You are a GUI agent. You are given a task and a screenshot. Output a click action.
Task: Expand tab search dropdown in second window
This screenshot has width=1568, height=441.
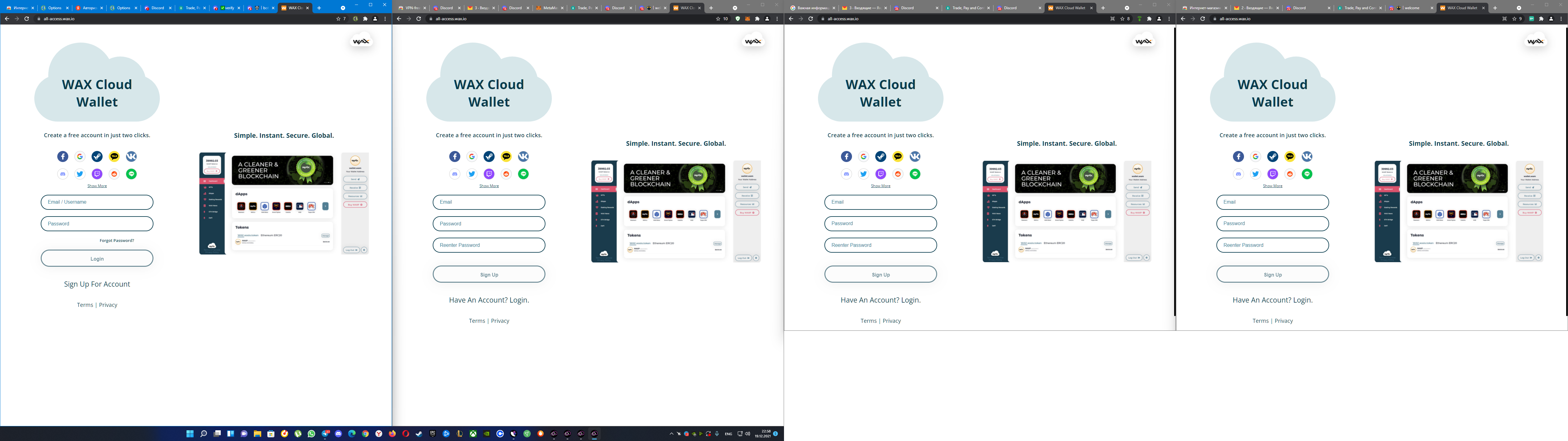pyautogui.click(x=735, y=8)
